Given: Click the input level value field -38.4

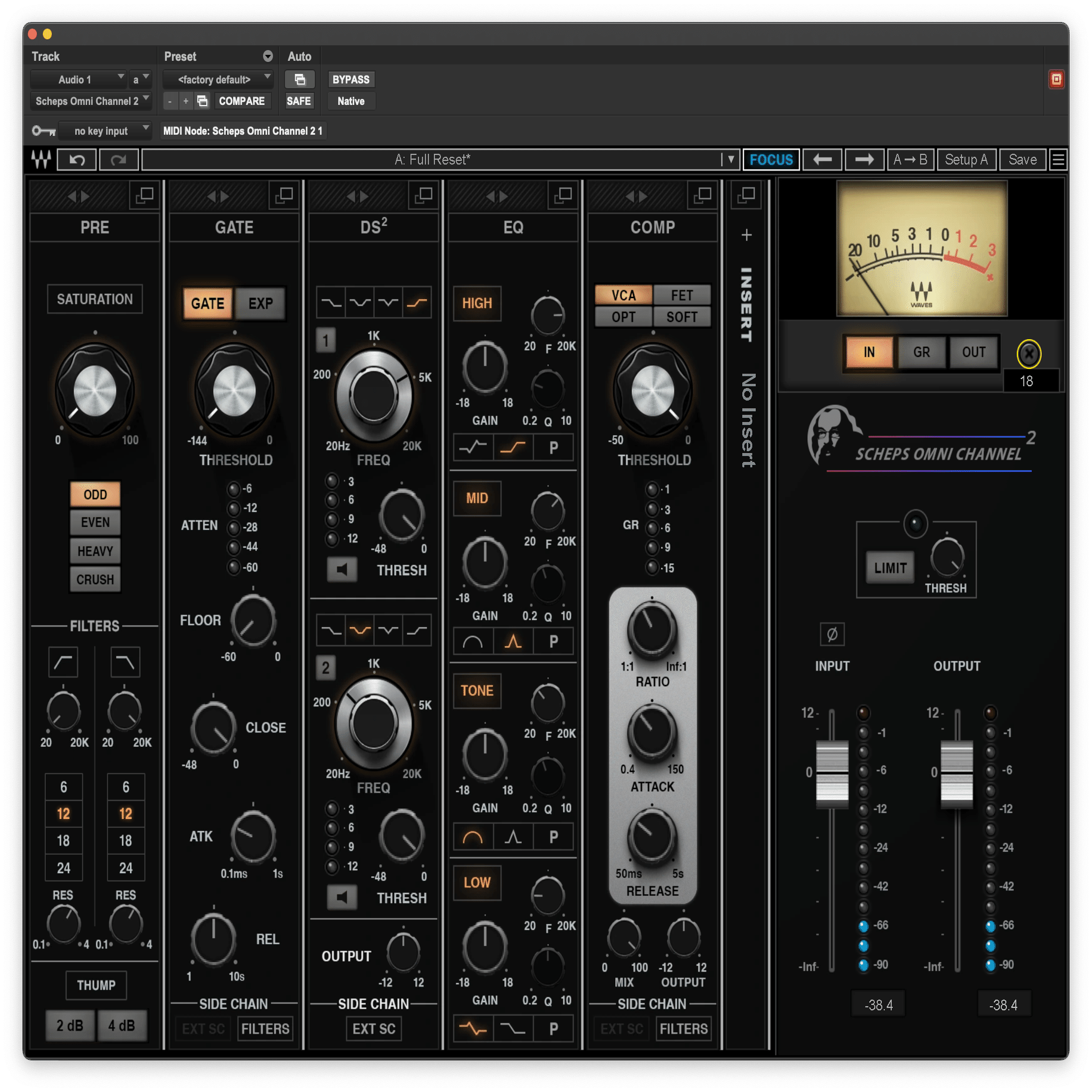Looking at the screenshot, I should click(879, 1005).
